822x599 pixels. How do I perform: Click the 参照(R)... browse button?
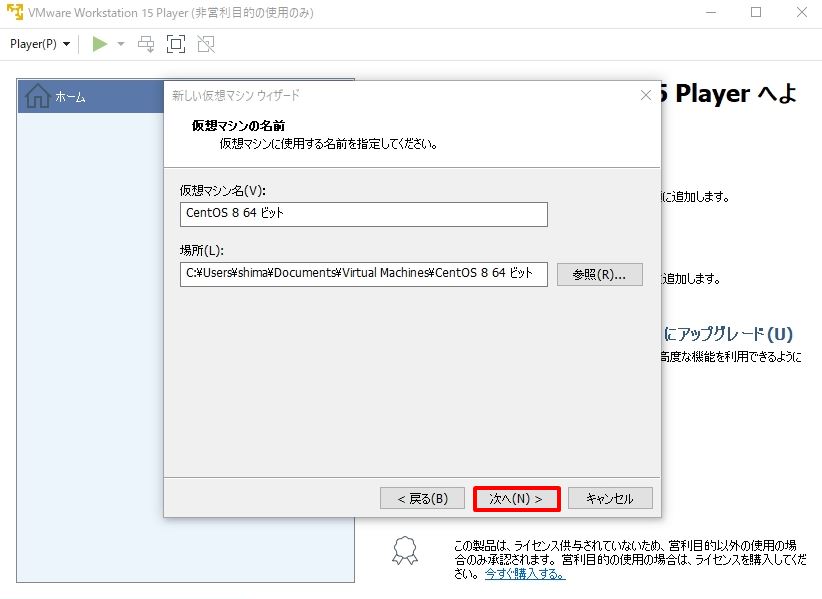click(x=600, y=275)
